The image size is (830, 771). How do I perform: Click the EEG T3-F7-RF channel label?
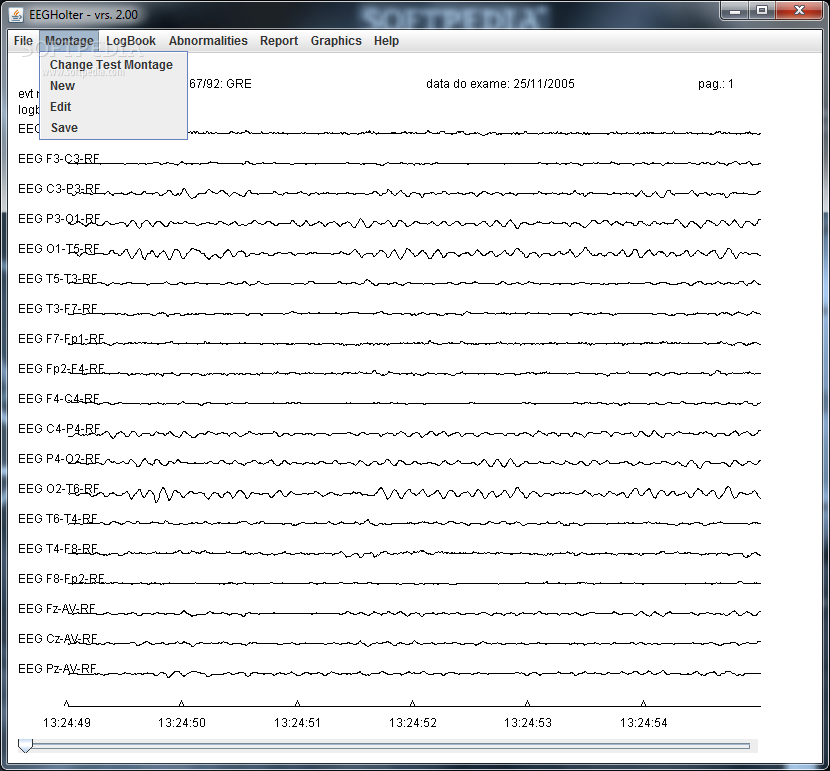[58, 309]
